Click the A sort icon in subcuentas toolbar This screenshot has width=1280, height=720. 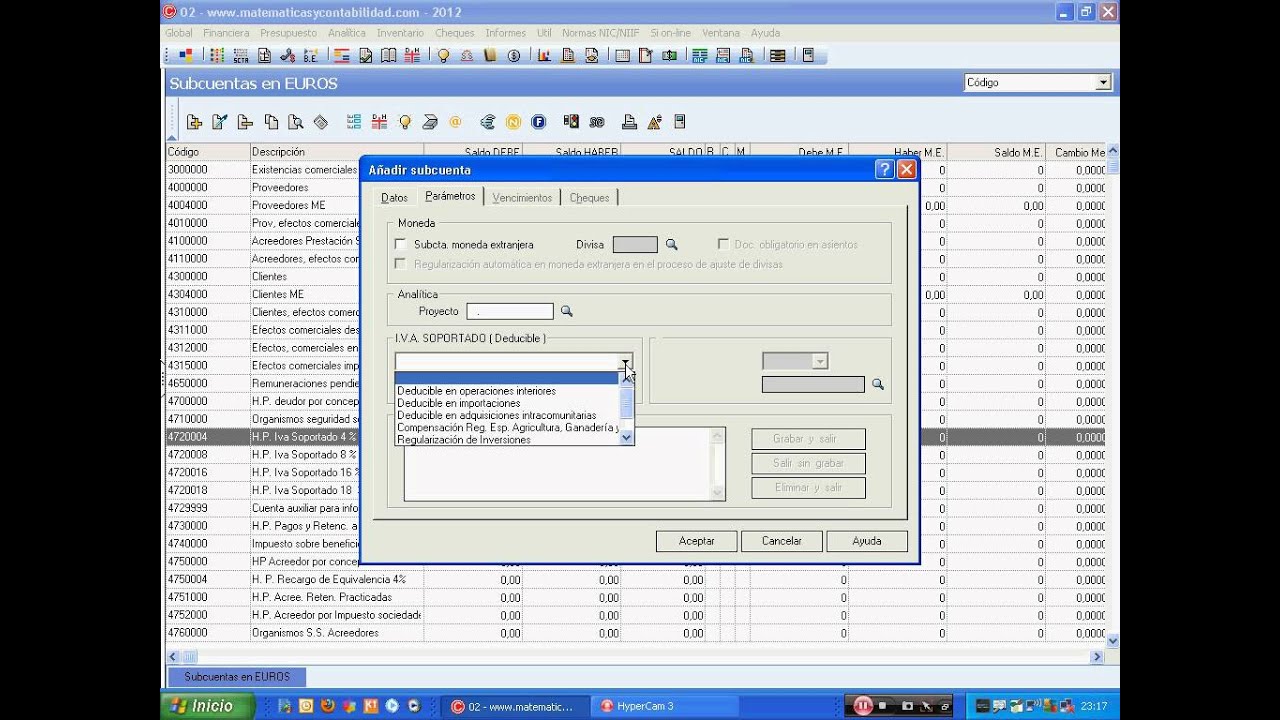pyautogui.click(x=655, y=122)
